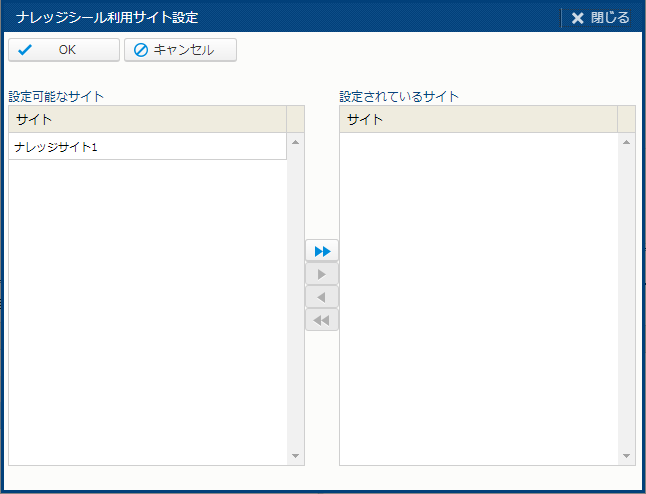
Task: Click the left list scrollbar up arrow
Action: 295,142
